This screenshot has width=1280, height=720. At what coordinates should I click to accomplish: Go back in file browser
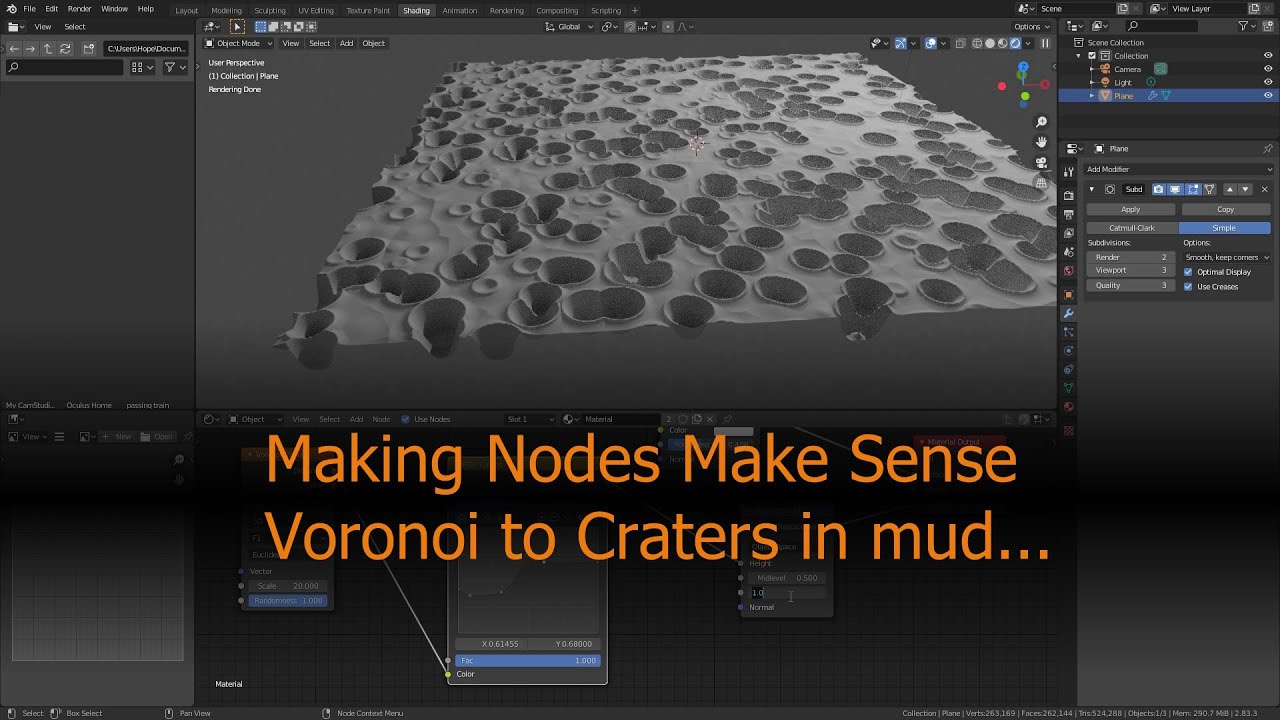[x=14, y=48]
